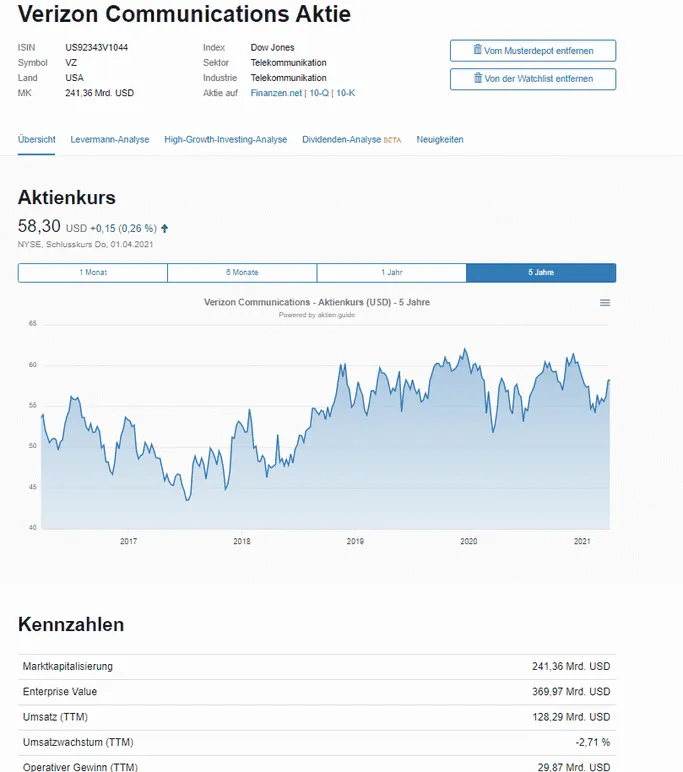Click the Marktkapitalisierung row label
The image size is (683, 772).
[x=67, y=667]
